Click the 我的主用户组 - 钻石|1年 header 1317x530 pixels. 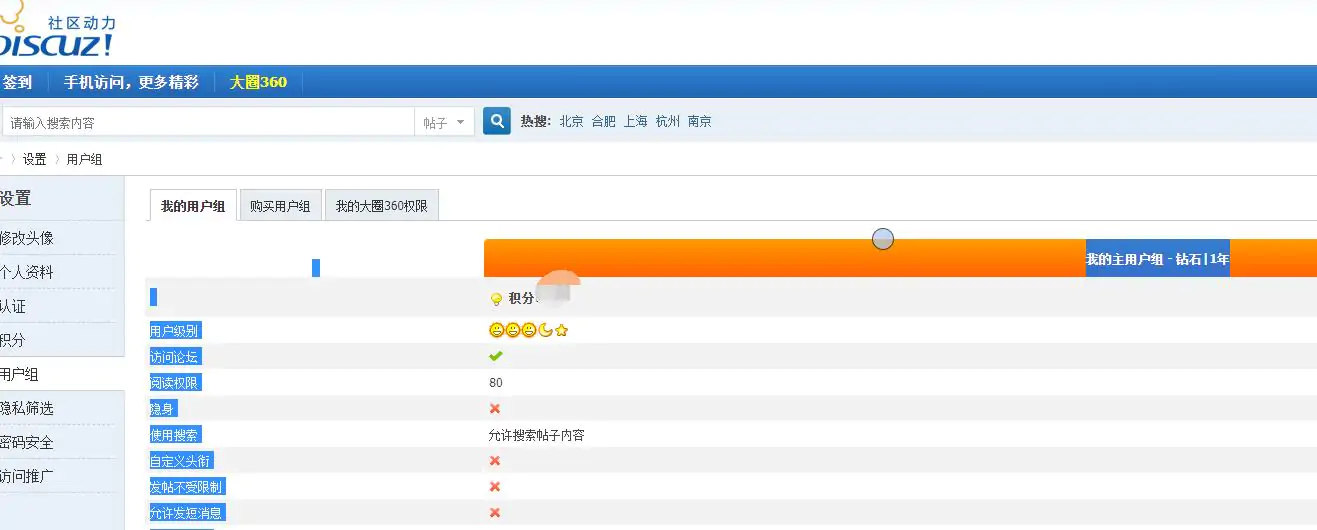(1158, 259)
